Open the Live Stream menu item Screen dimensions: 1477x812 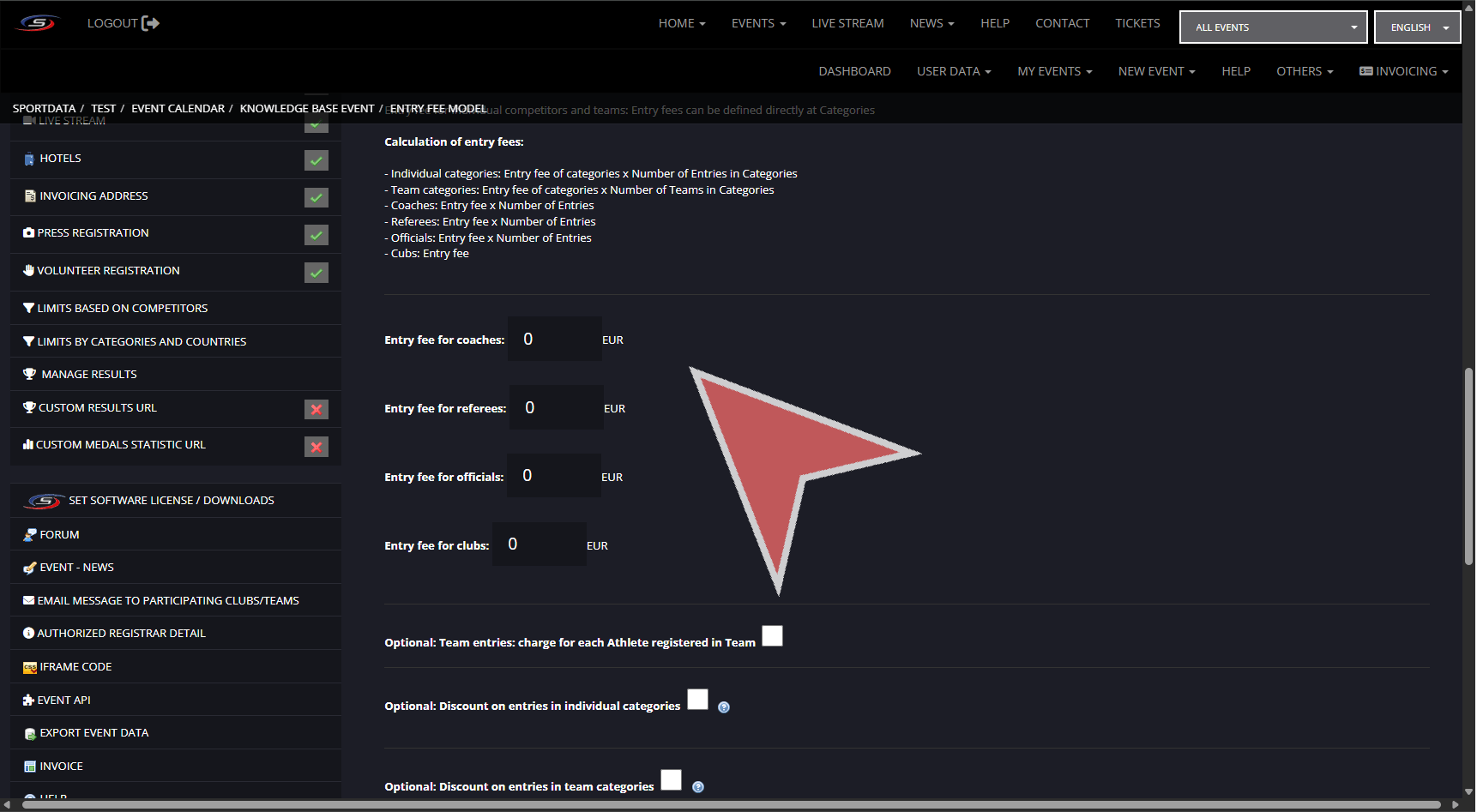(x=847, y=23)
